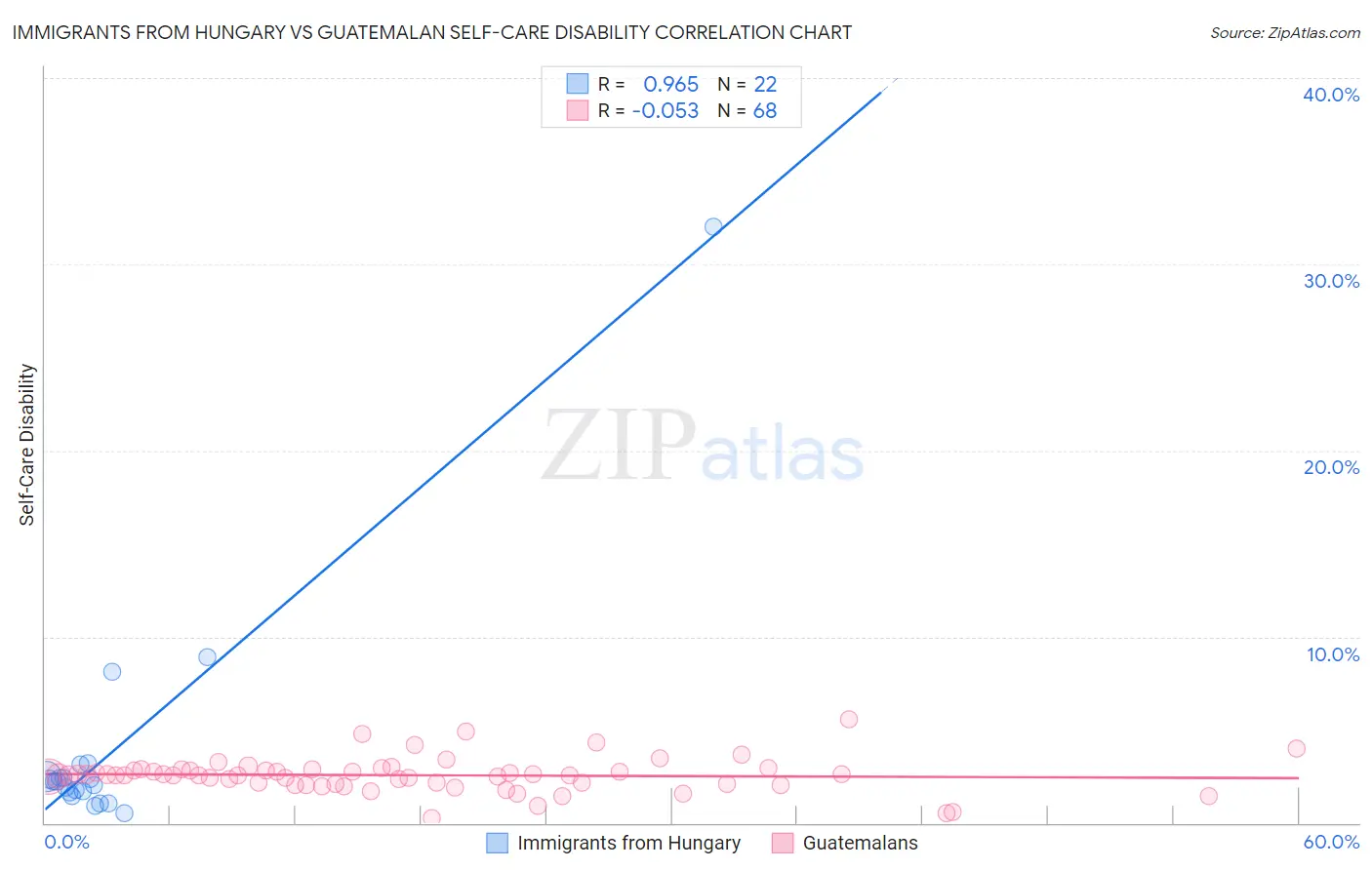Image resolution: width=1372 pixels, height=870 pixels.
Task: Click the pink swatch beside R = -0.053
Action: point(578,110)
